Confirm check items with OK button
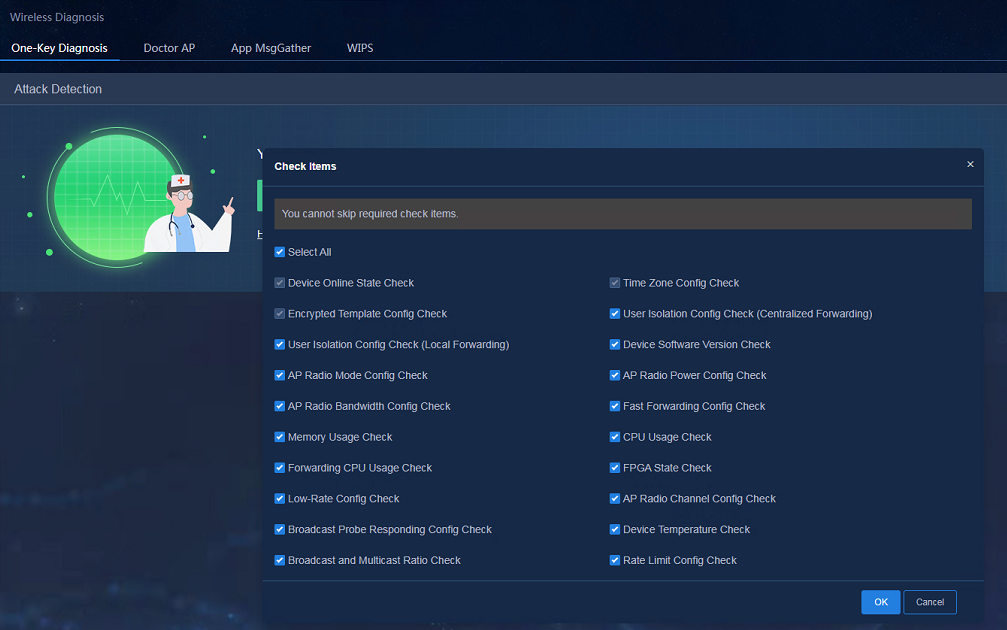 point(880,602)
